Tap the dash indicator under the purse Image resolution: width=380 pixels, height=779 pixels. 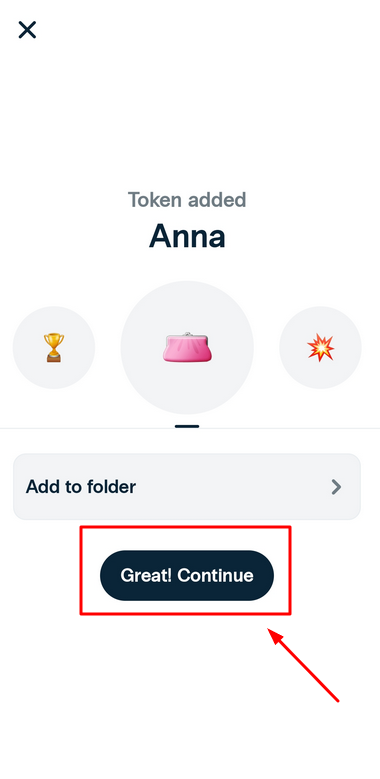187,426
